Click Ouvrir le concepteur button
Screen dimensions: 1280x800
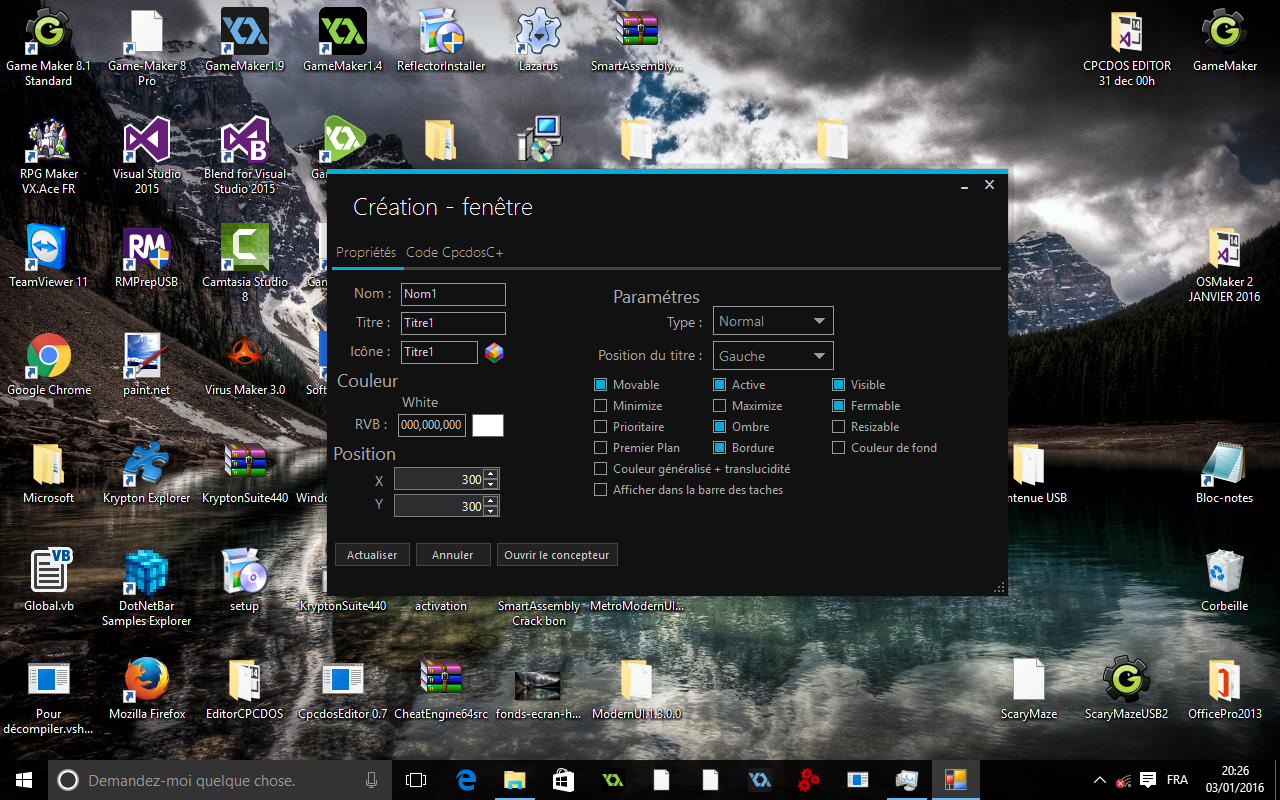[557, 555]
